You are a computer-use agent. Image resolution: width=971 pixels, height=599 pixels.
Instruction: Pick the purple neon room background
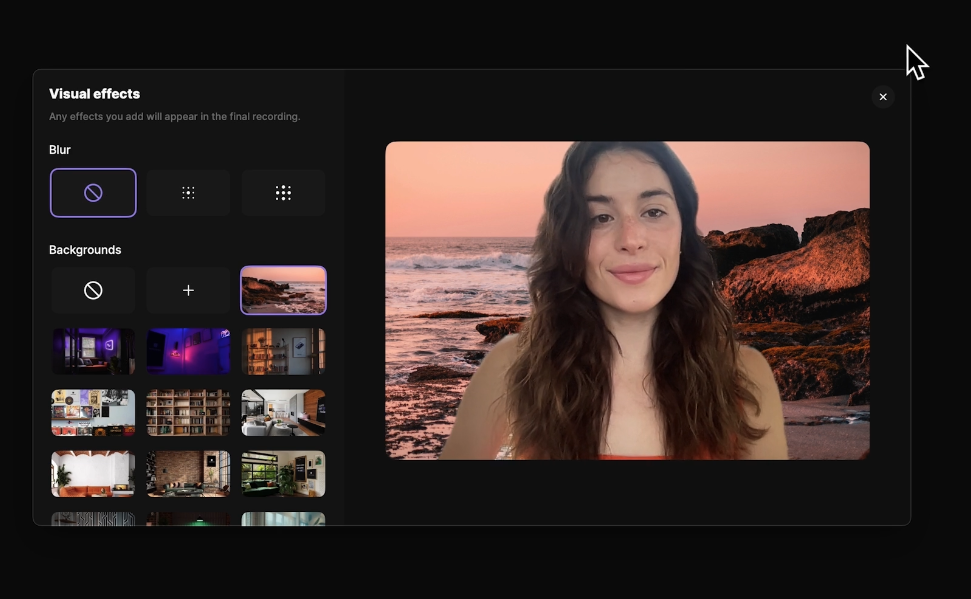(x=93, y=351)
